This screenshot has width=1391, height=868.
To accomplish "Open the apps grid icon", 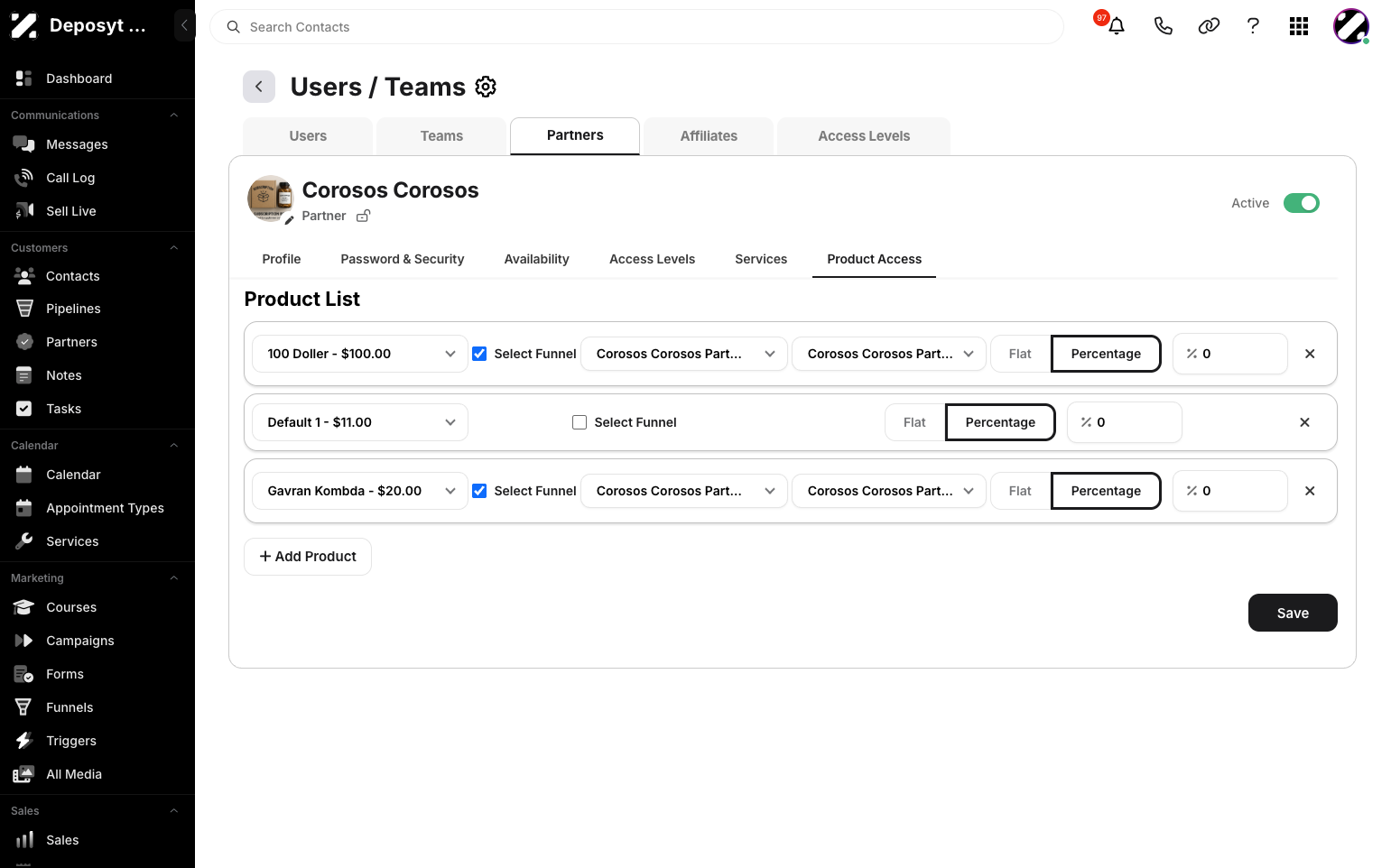I will click(1299, 26).
